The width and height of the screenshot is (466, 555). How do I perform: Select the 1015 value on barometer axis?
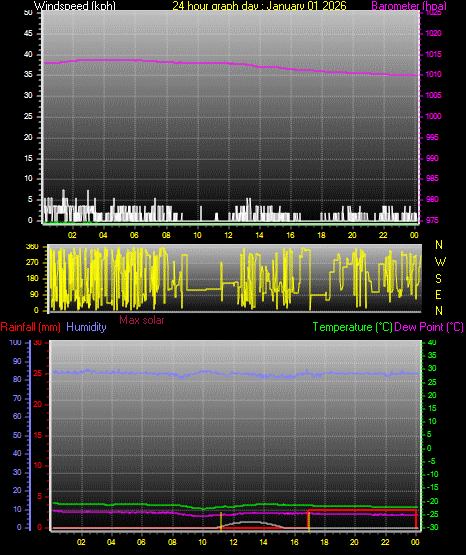[x=433, y=54]
